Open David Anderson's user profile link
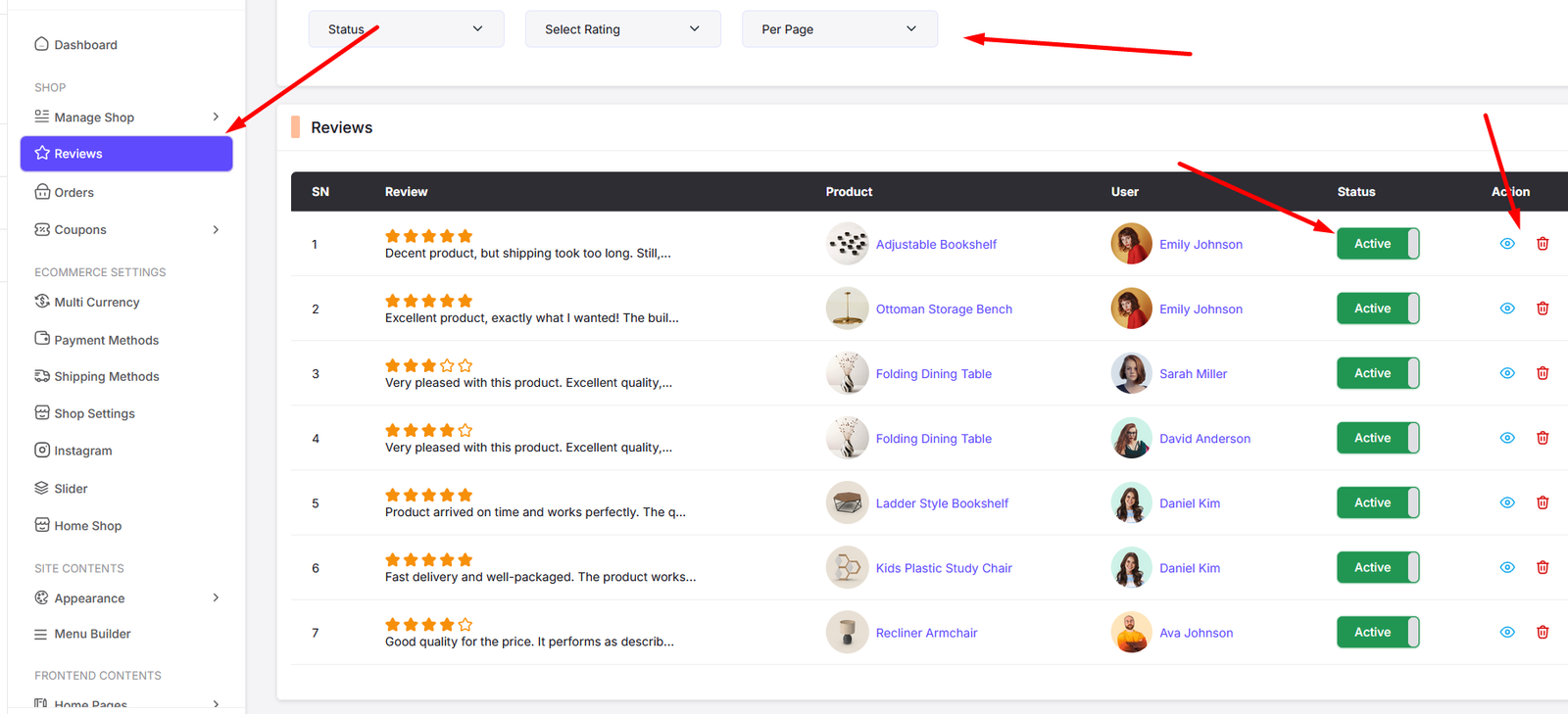This screenshot has height=714, width=1568. pos(1204,439)
